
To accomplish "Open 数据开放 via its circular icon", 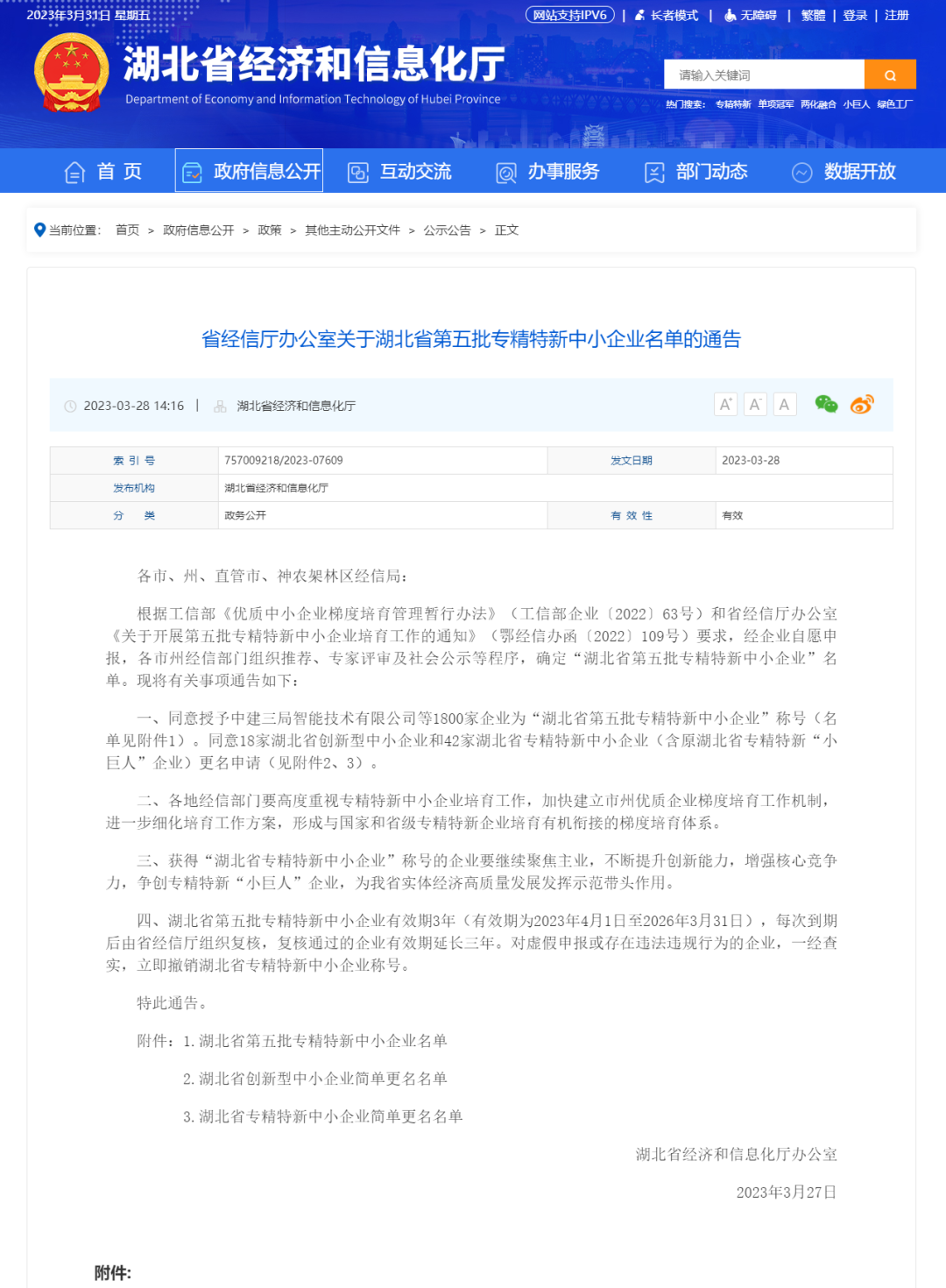I will (801, 172).
